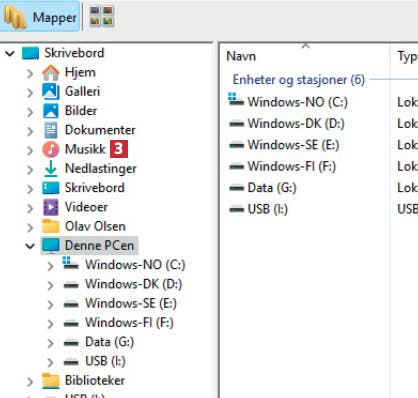Expand the Dokumenter tree node
The height and width of the screenshot is (398, 418).
30,131
